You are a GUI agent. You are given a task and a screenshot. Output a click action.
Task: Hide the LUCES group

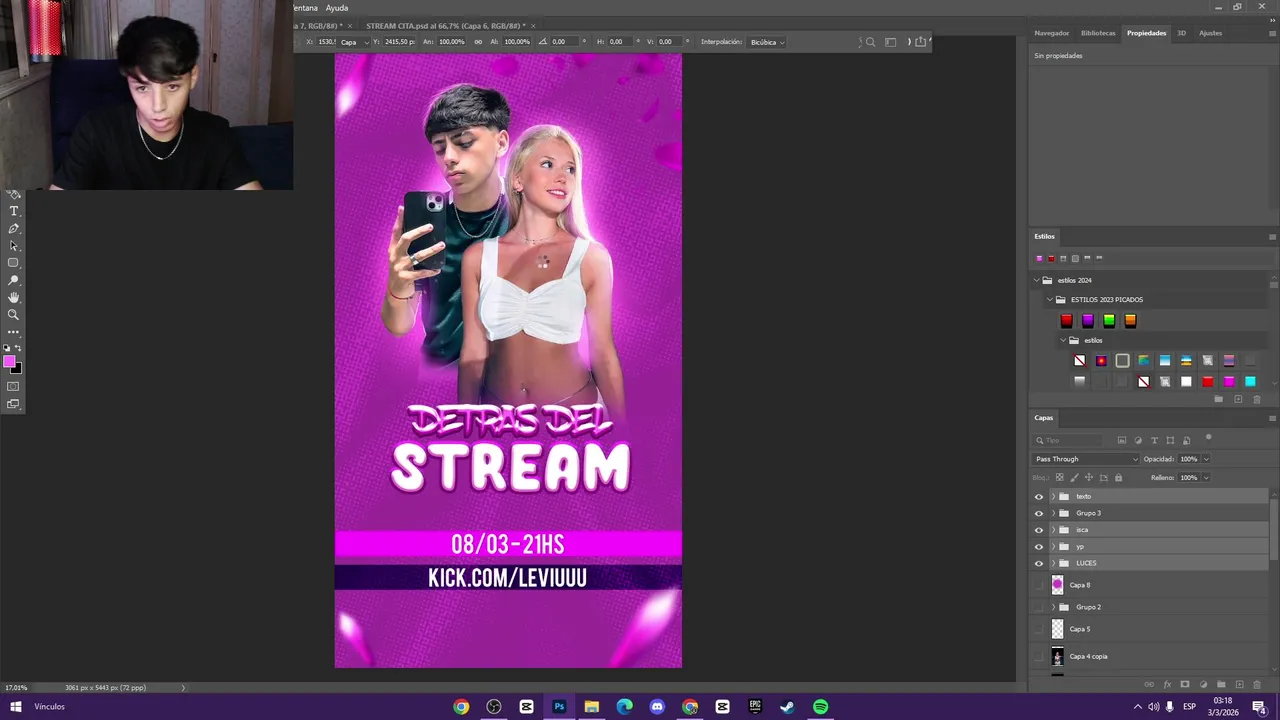[x=1038, y=563]
